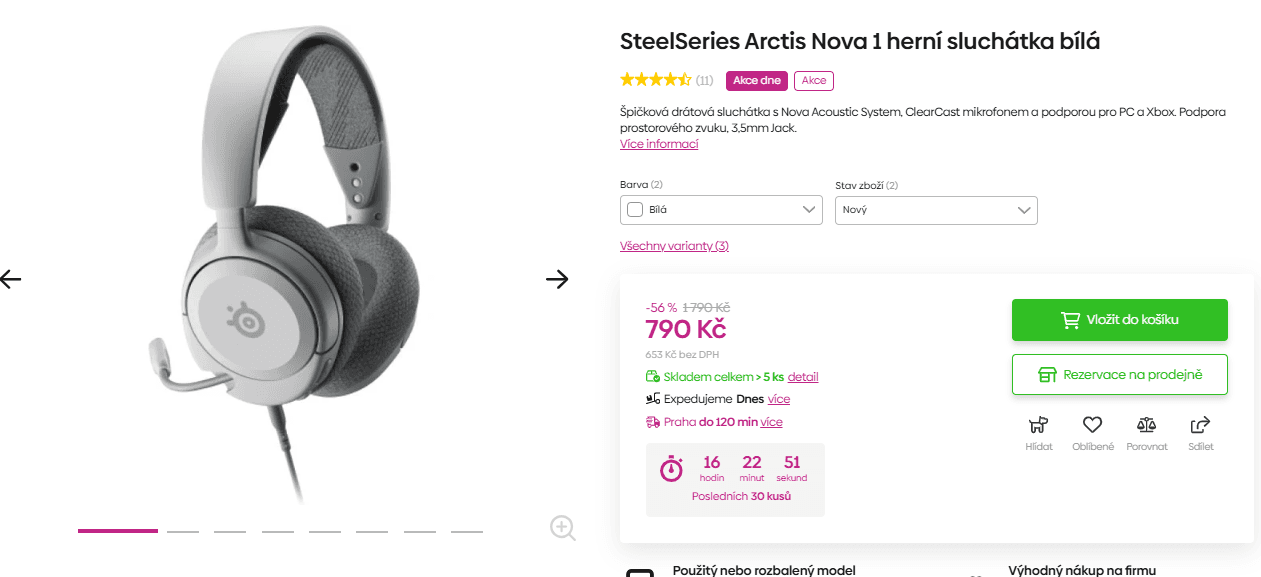The height and width of the screenshot is (577, 1261).
Task: Open Vložit do košíku to add to cart
Action: 1119,319
